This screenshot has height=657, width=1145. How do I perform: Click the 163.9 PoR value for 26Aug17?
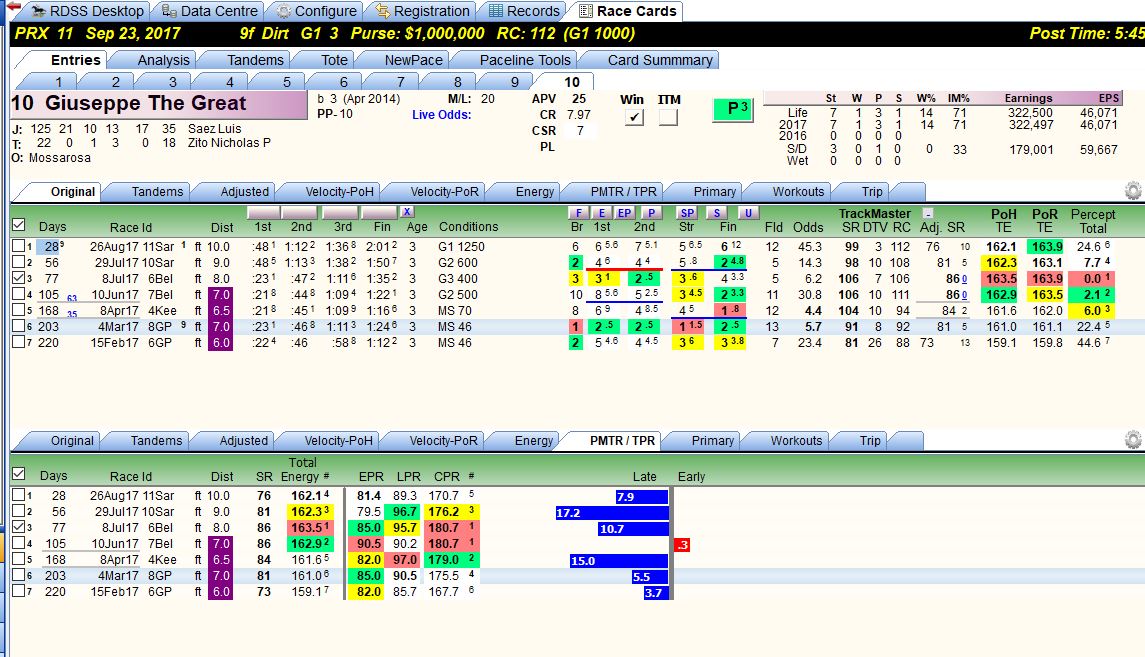point(1046,247)
